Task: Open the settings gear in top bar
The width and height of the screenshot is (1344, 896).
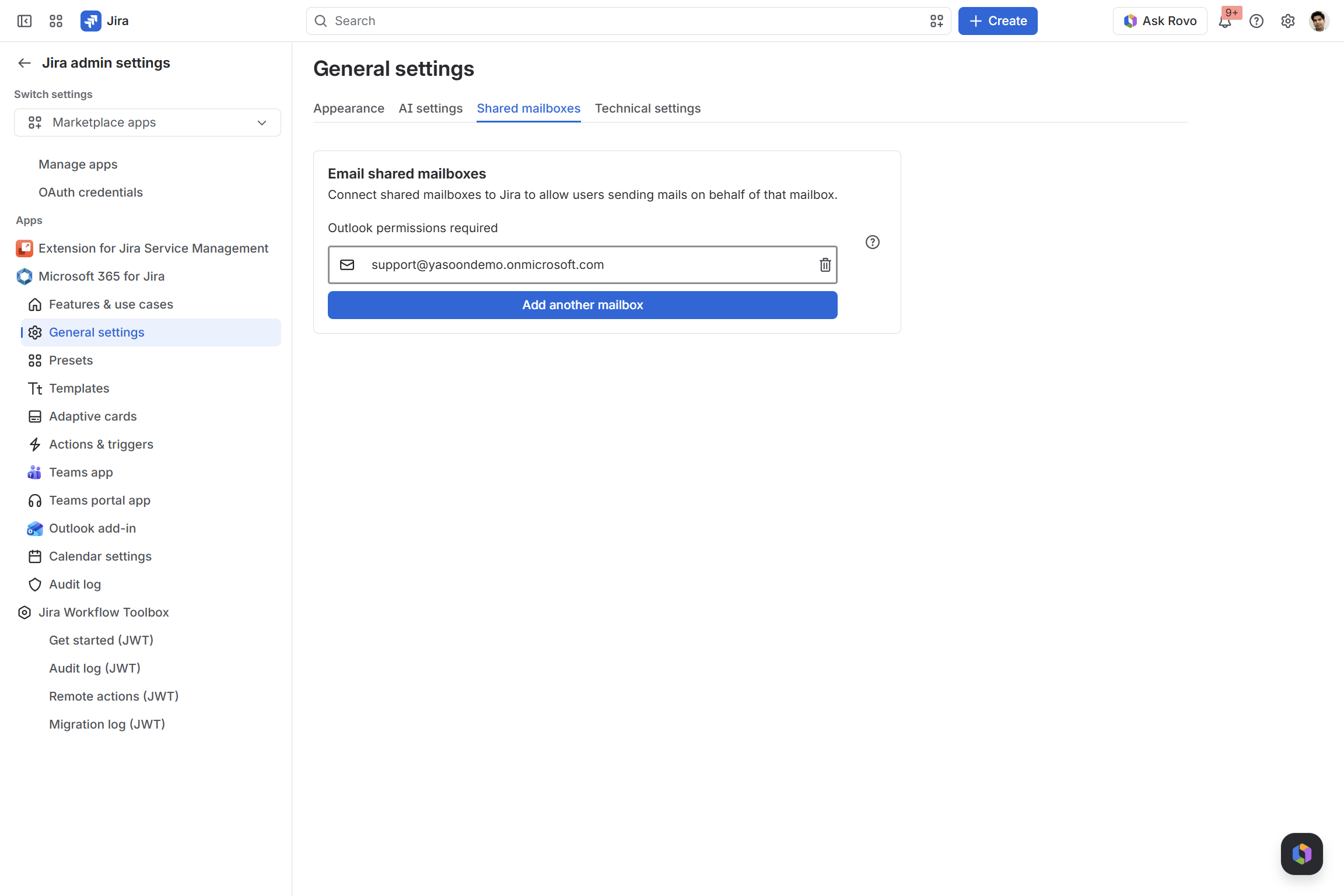Action: coord(1288,21)
